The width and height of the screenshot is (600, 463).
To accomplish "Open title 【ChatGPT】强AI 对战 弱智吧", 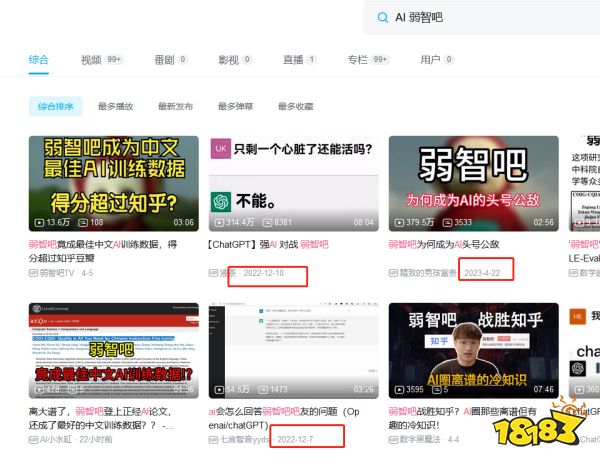I will (268, 245).
